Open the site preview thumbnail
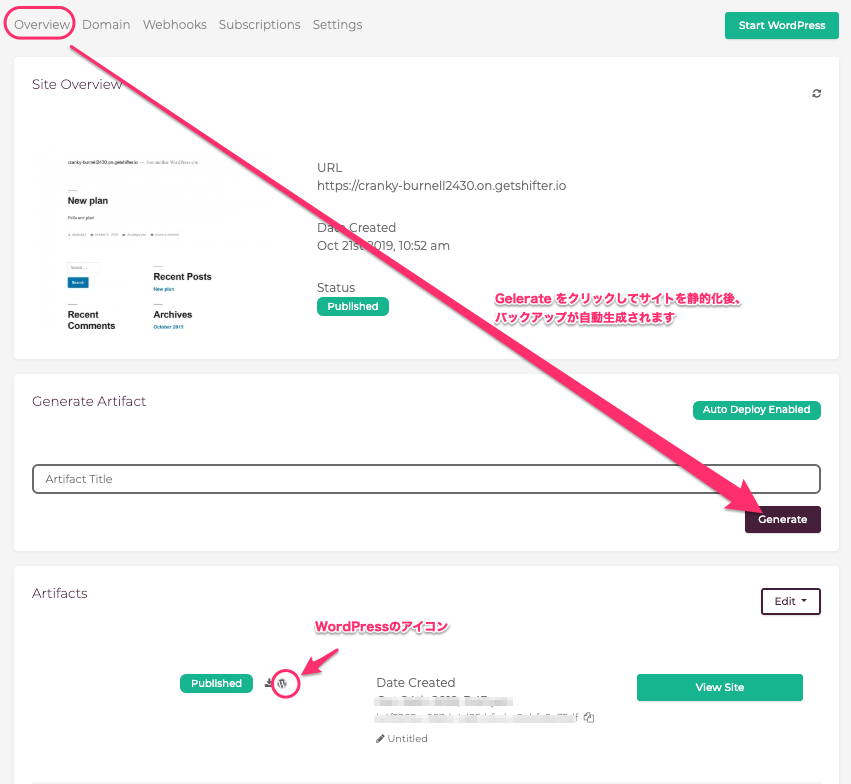This screenshot has height=784, width=851. point(152,239)
